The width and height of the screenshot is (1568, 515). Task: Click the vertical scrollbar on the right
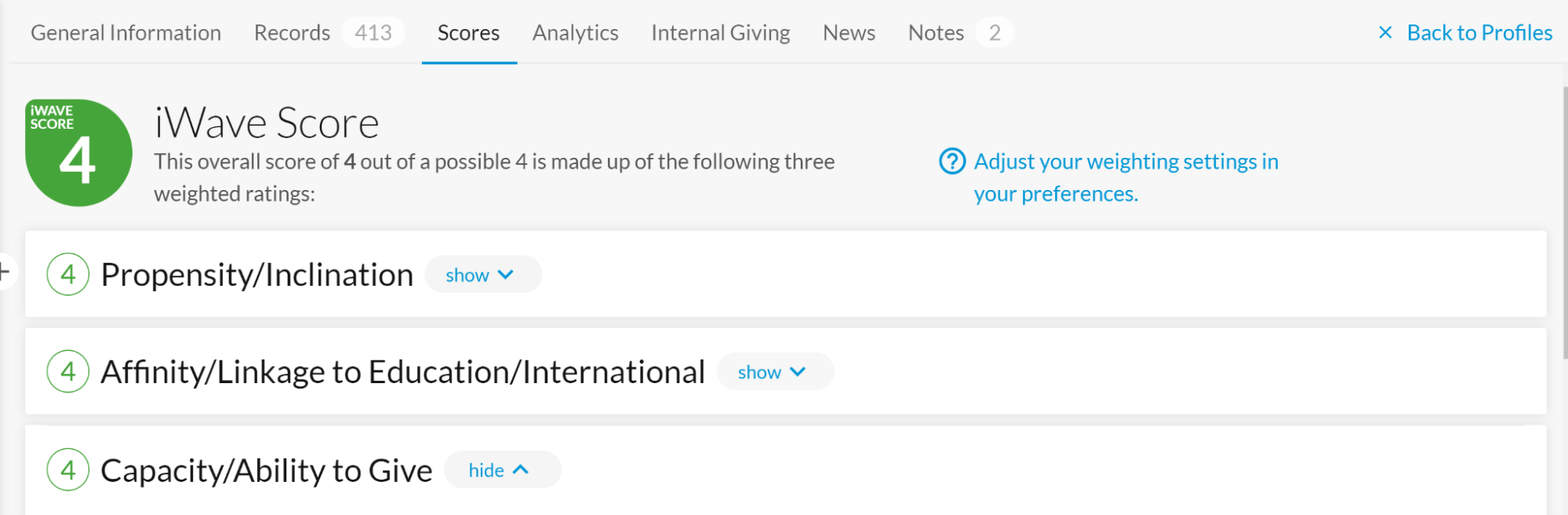[1564, 220]
